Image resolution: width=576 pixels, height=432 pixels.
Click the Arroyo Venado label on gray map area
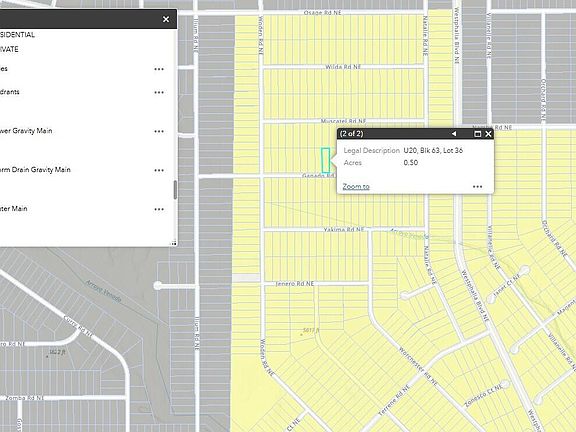coord(103,291)
